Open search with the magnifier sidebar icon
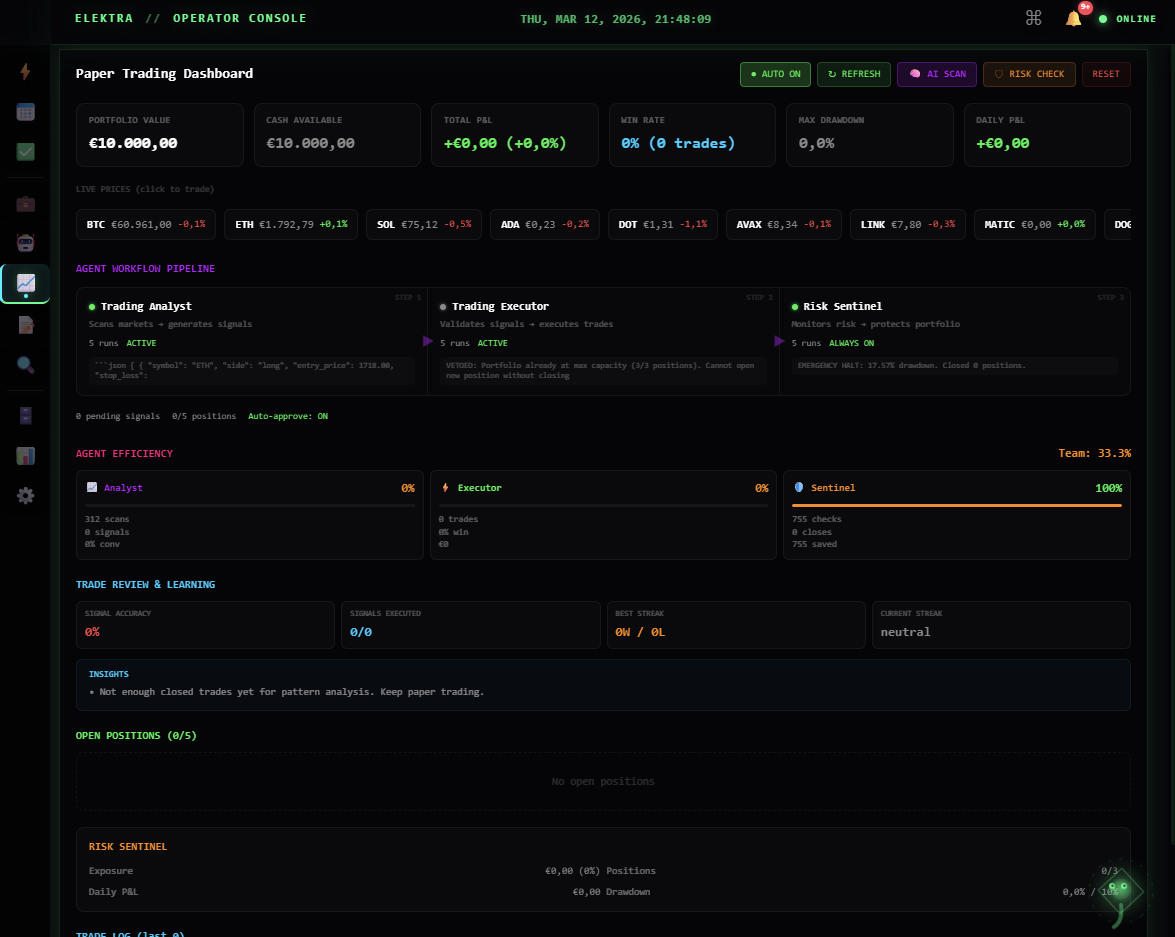1175x937 pixels. (25, 364)
